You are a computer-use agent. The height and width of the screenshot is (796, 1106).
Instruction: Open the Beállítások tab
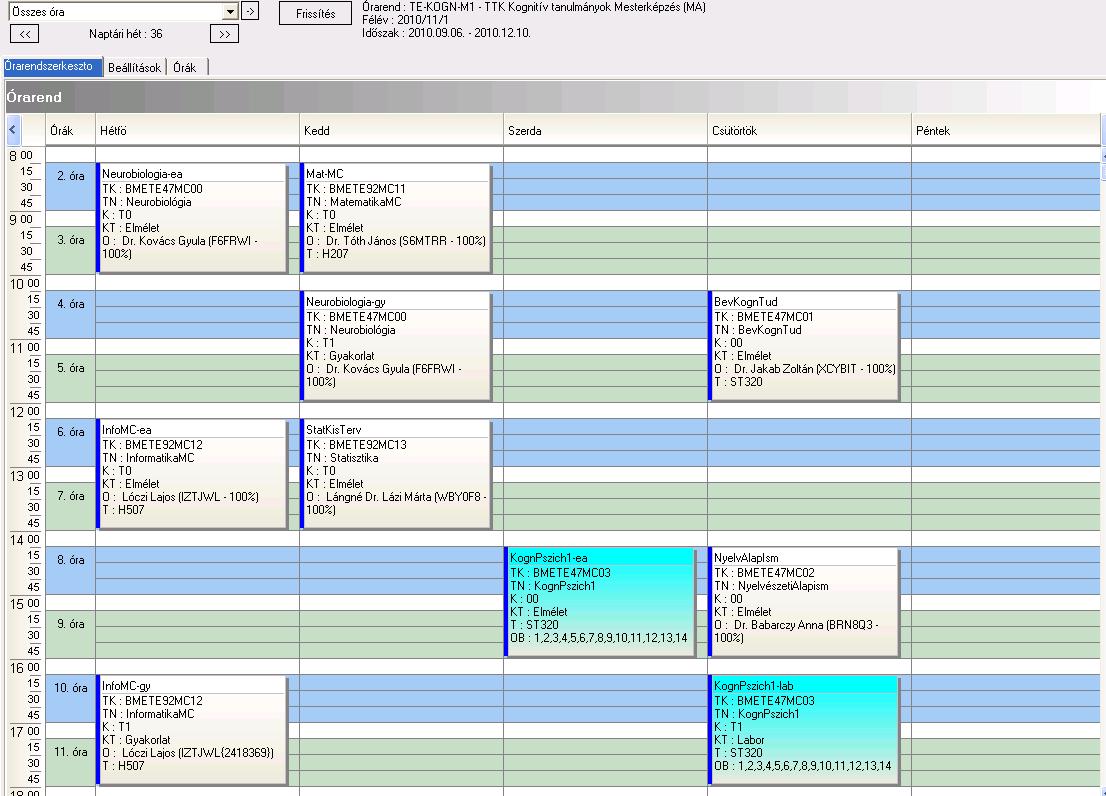tap(135, 68)
